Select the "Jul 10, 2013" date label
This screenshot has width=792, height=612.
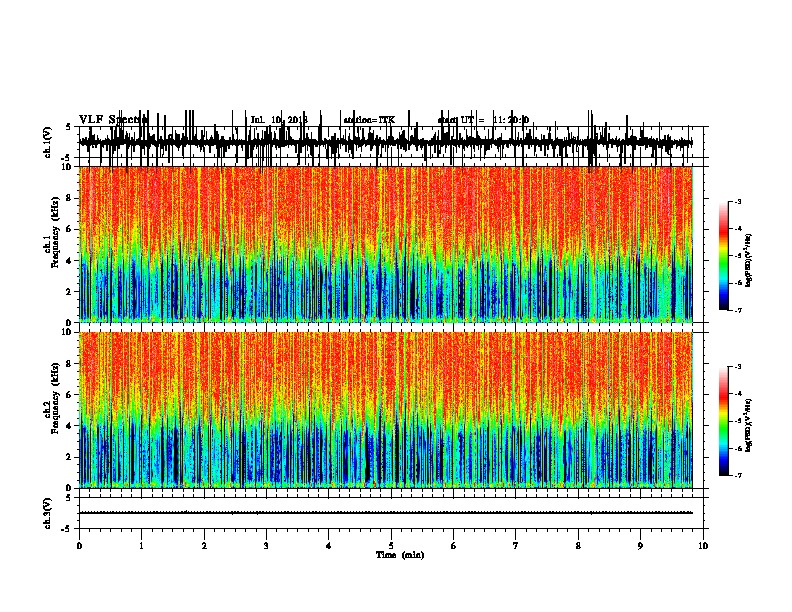pos(279,120)
